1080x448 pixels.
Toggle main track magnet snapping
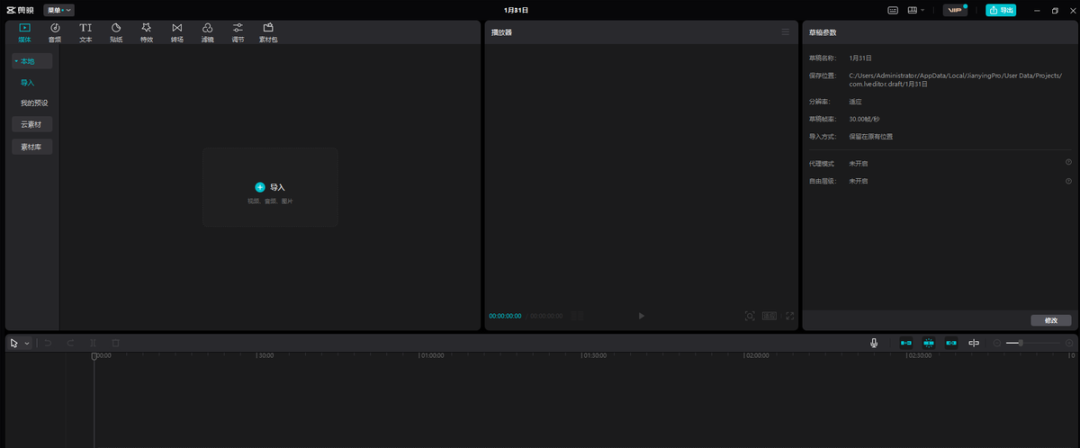(906, 343)
